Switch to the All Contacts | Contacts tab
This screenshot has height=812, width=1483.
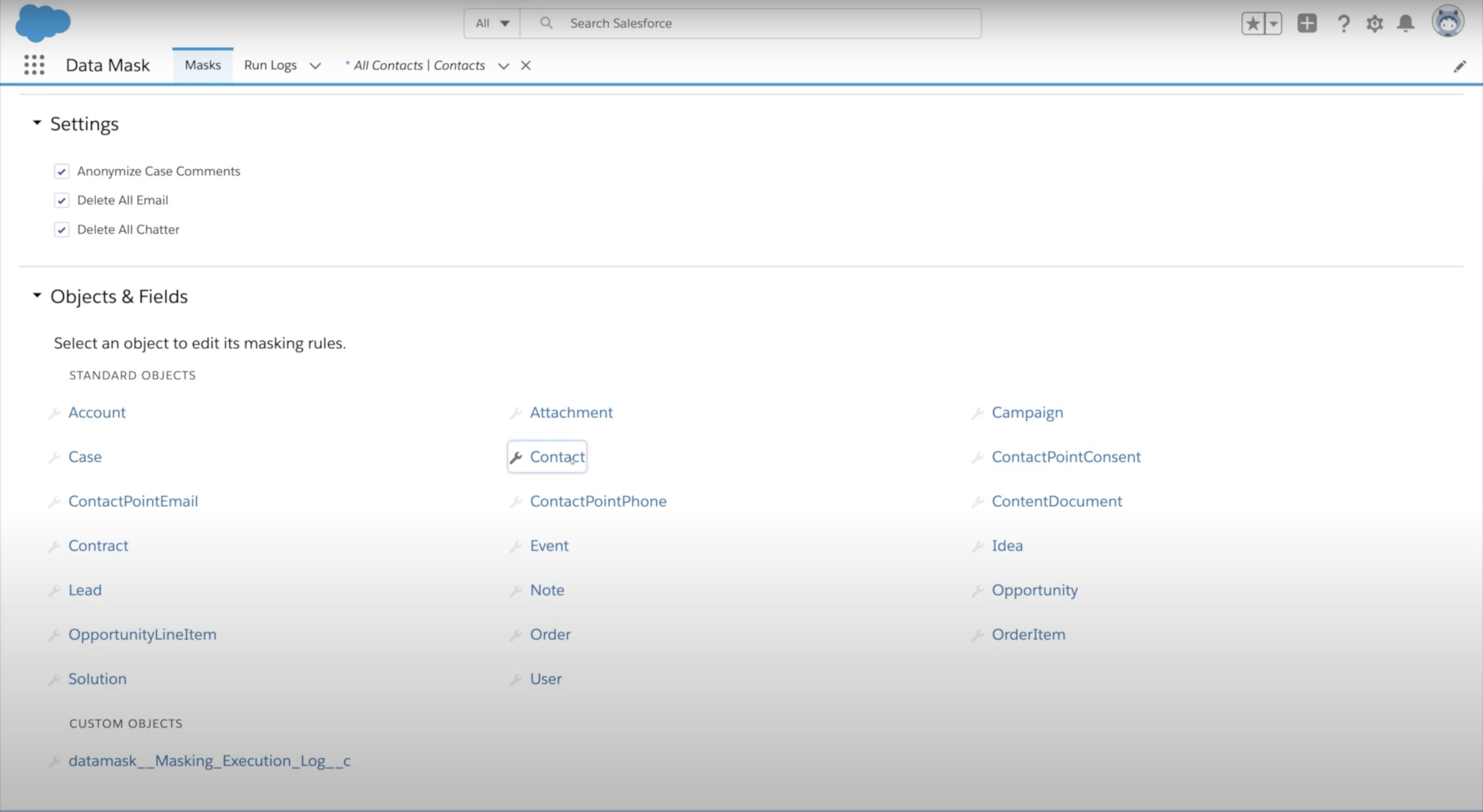coord(419,66)
